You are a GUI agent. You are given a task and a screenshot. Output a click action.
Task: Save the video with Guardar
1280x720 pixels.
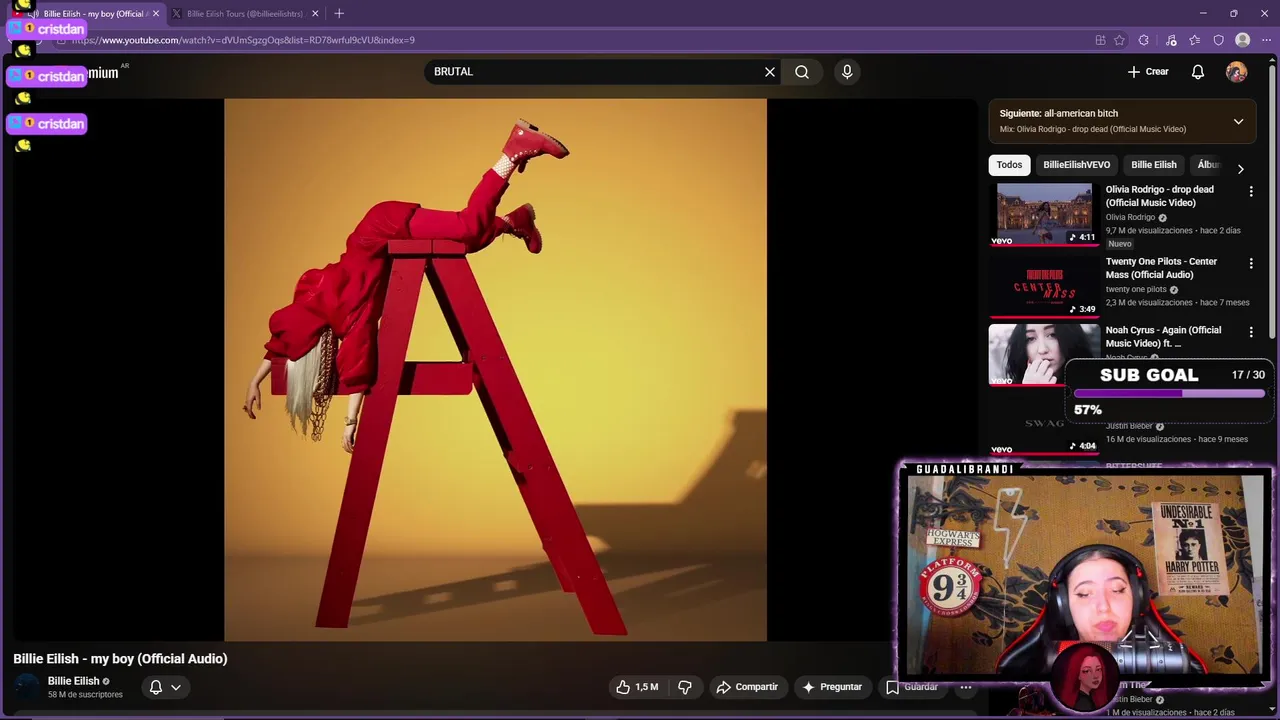click(x=911, y=687)
